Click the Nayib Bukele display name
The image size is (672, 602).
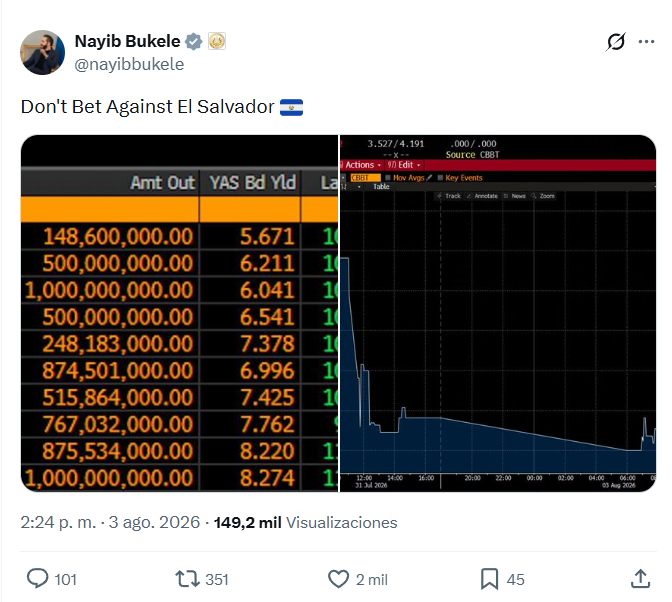pos(127,41)
